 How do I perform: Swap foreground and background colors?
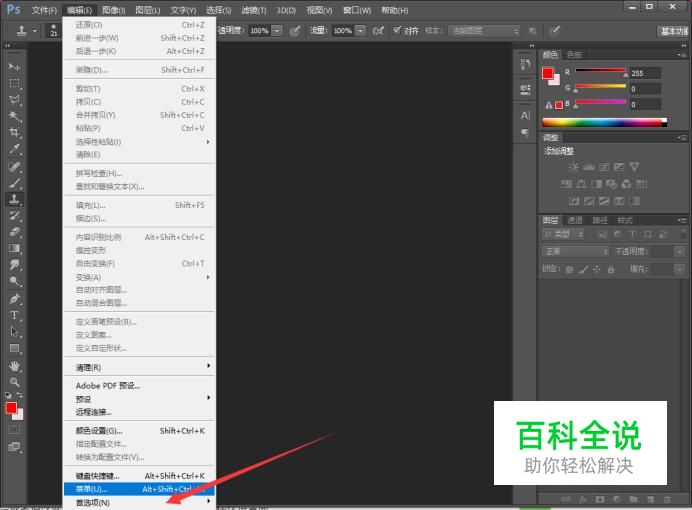[19, 395]
